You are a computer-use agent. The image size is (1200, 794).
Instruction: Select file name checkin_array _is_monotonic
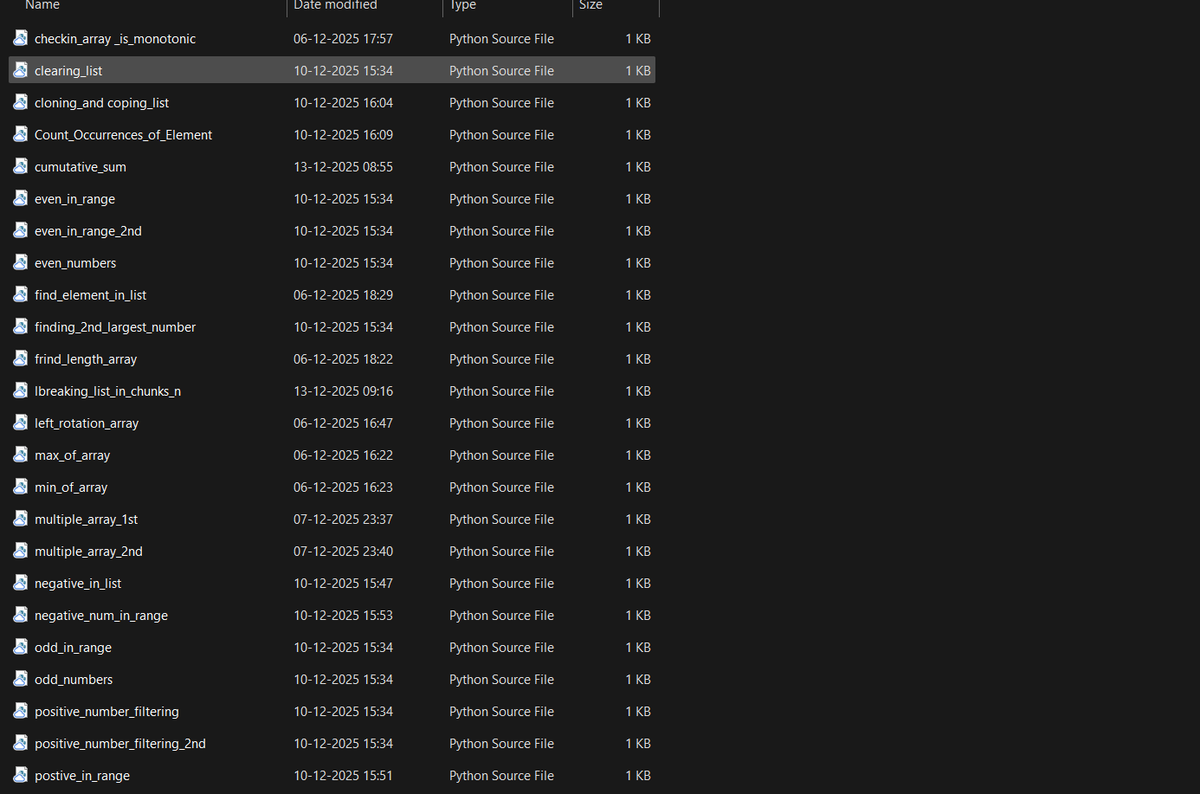[115, 39]
